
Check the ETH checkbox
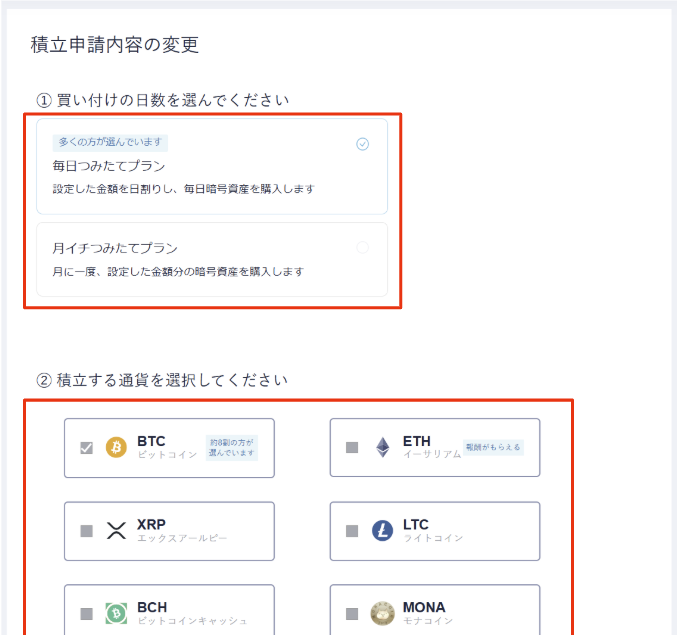tap(352, 447)
